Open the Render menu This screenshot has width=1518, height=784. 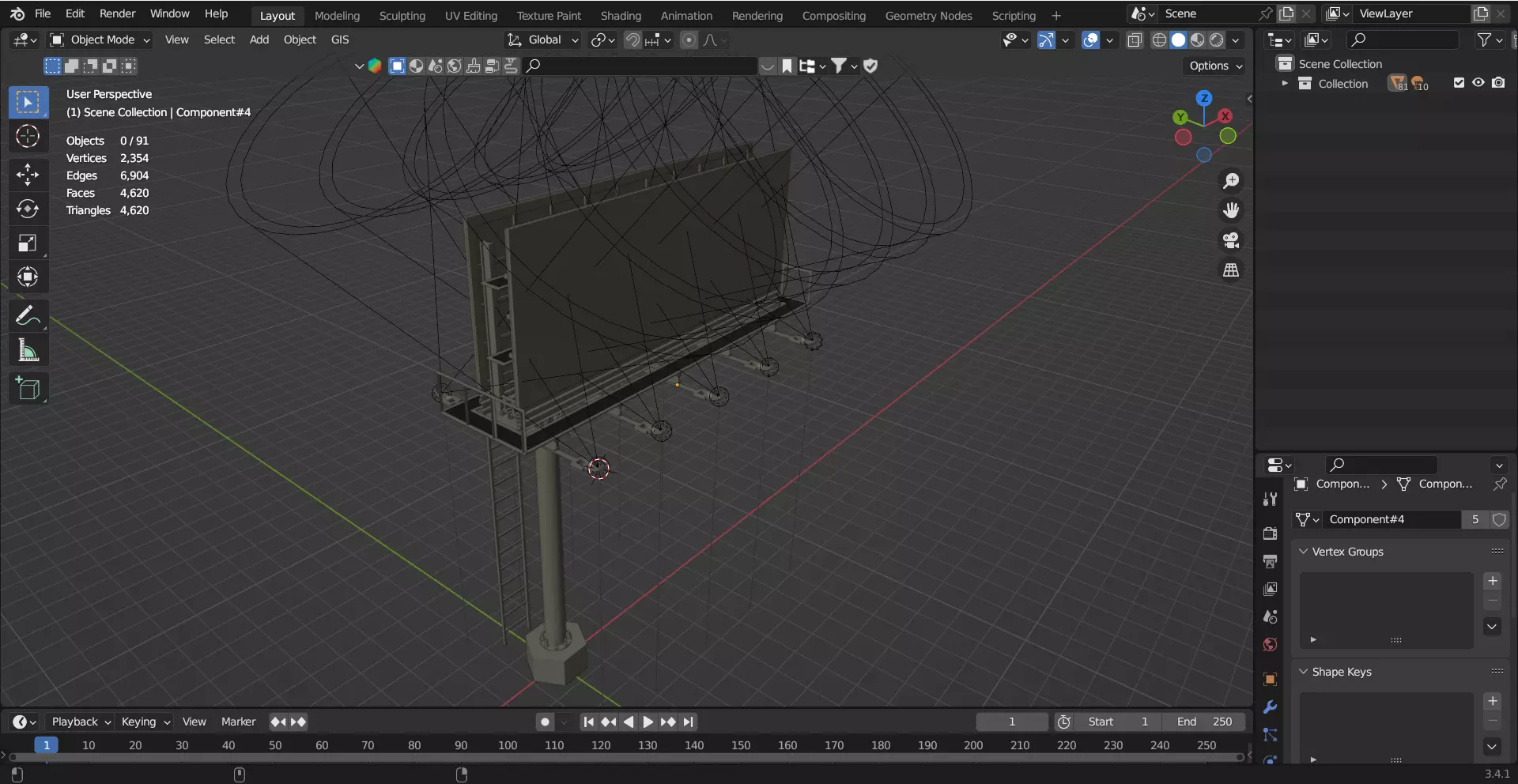click(118, 13)
